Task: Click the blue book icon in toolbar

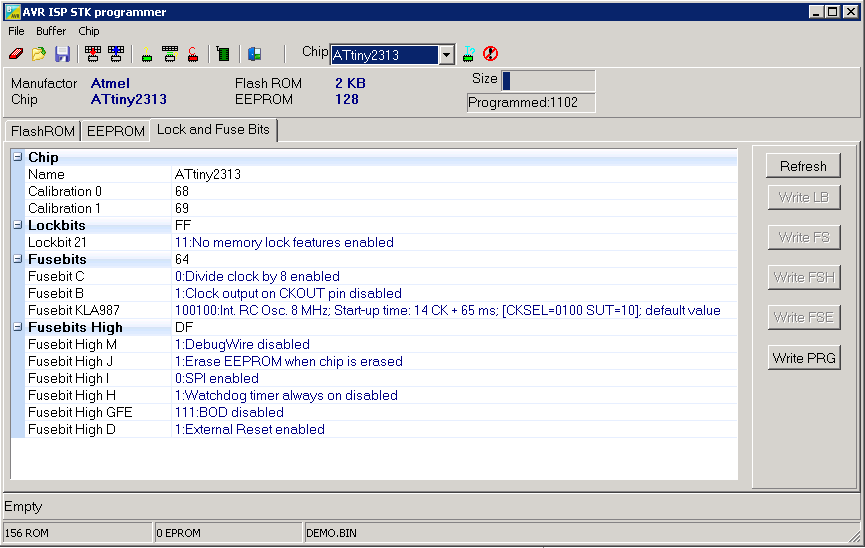Action: [254, 54]
